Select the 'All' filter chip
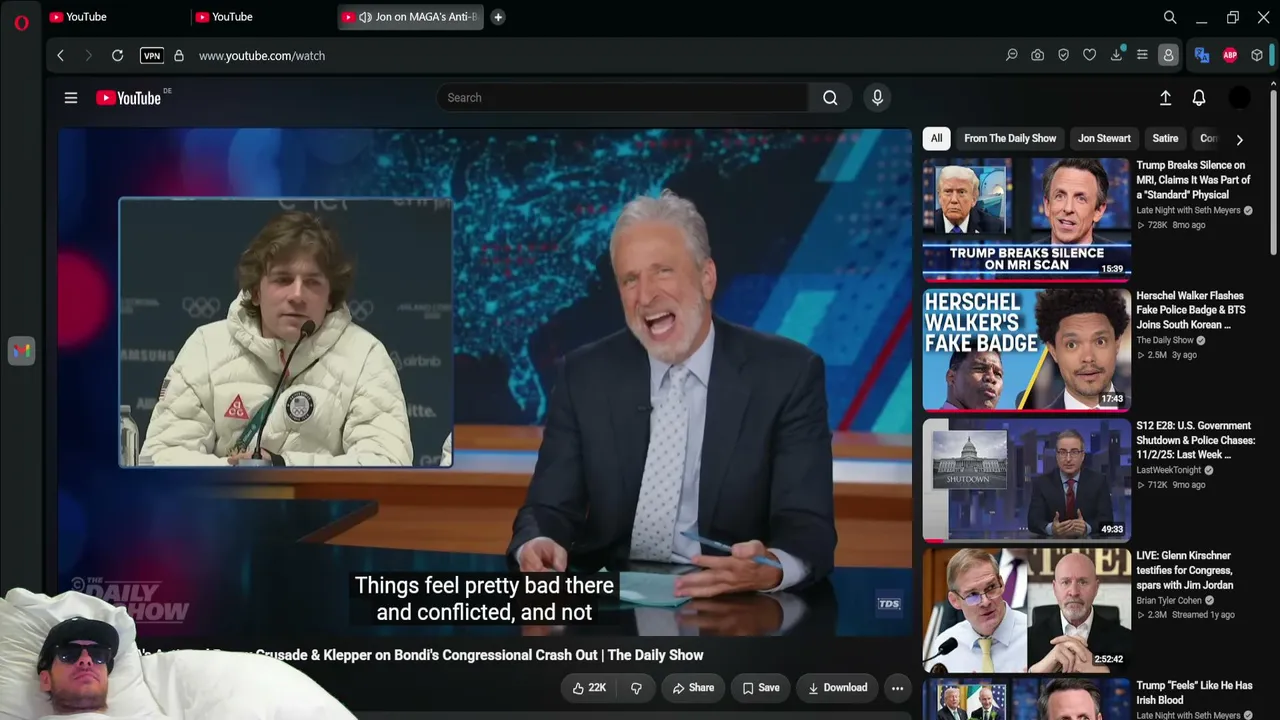This screenshot has width=1280, height=720. [936, 139]
